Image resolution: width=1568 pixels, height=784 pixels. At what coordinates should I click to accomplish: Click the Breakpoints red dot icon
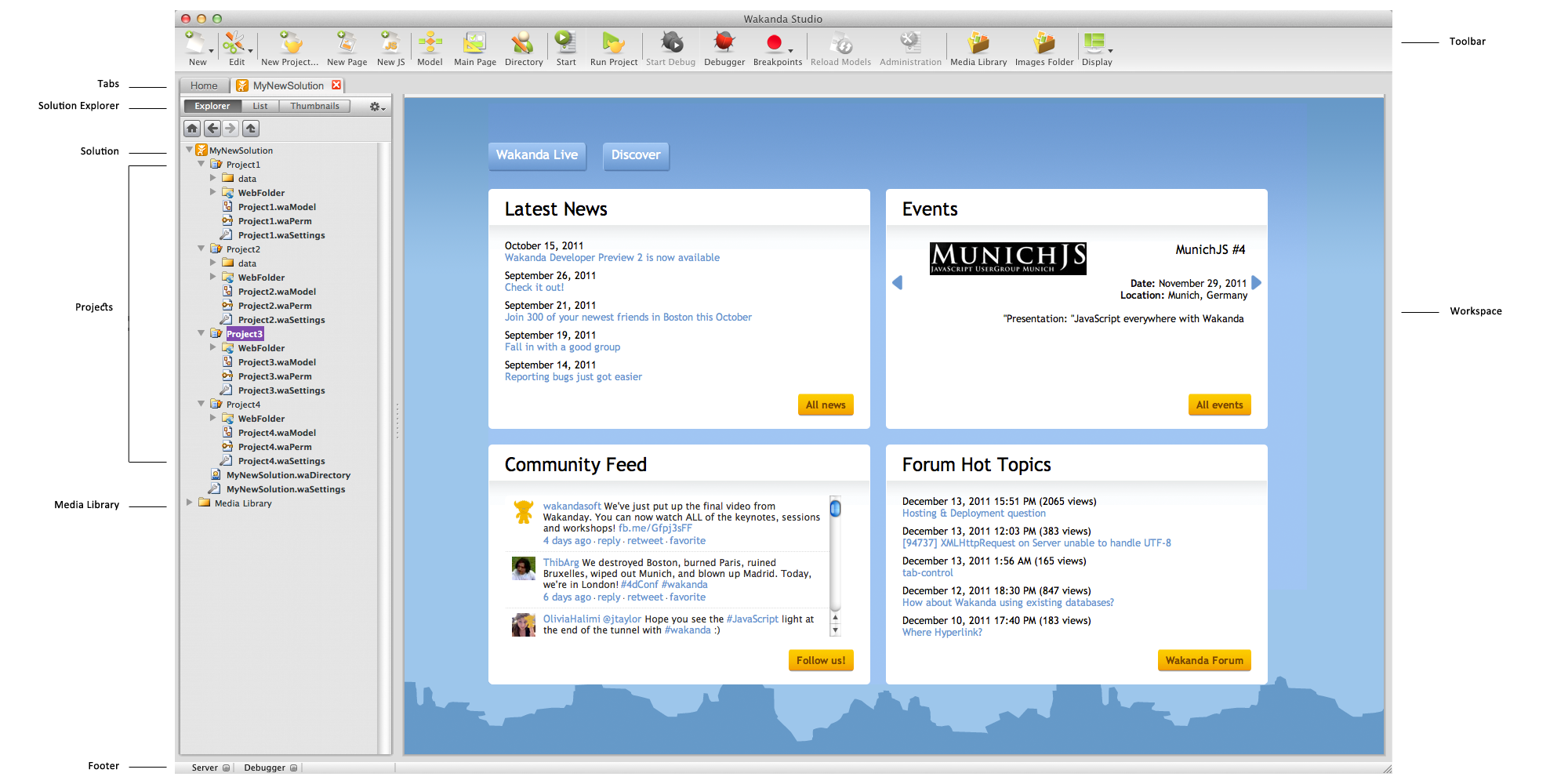pos(775,42)
